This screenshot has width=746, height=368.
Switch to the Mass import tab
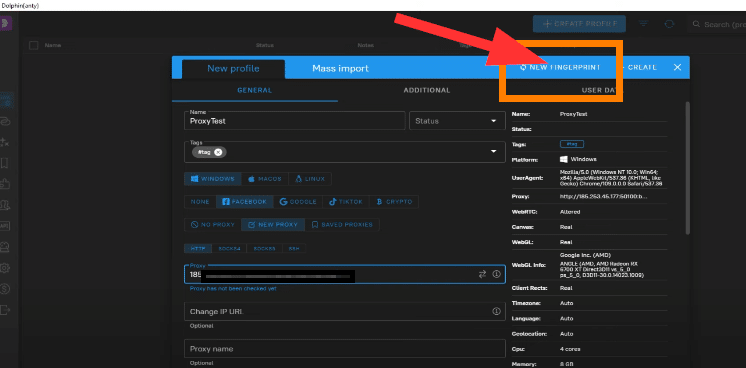tap(340, 69)
